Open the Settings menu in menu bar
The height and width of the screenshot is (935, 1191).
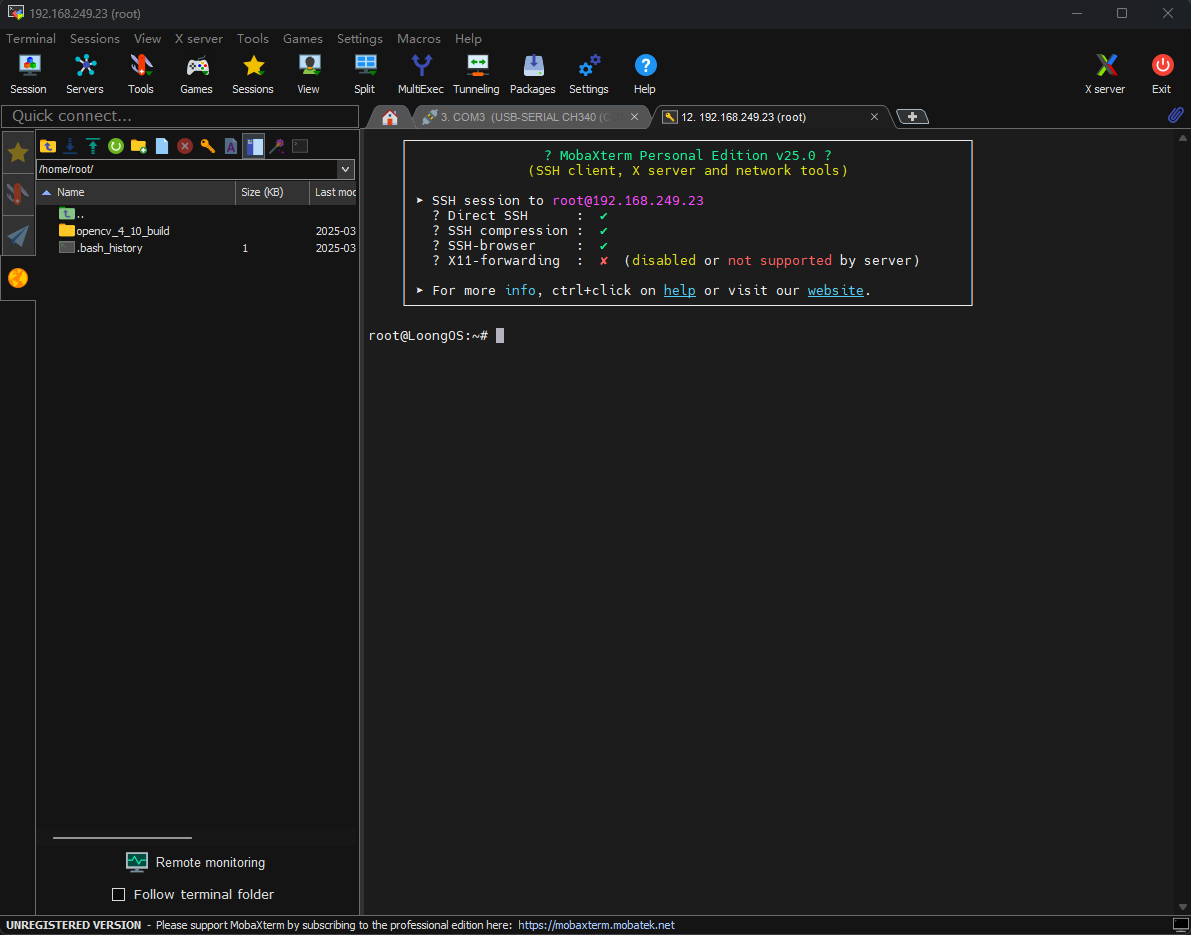pyautogui.click(x=360, y=39)
